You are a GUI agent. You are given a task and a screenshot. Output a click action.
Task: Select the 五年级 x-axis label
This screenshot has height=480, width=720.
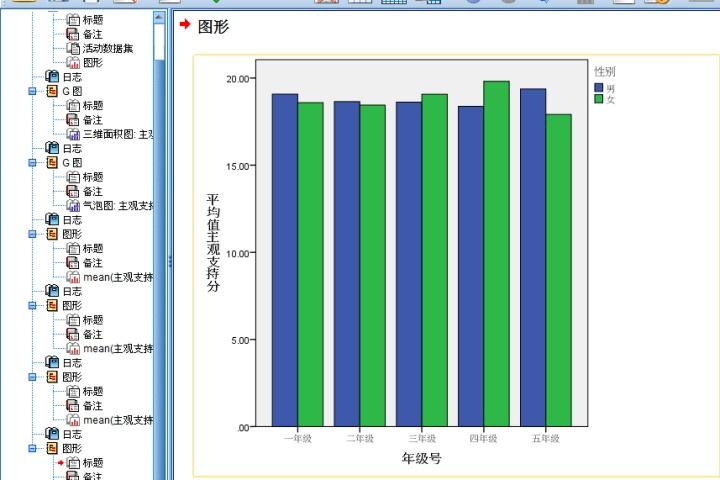[x=546, y=438]
